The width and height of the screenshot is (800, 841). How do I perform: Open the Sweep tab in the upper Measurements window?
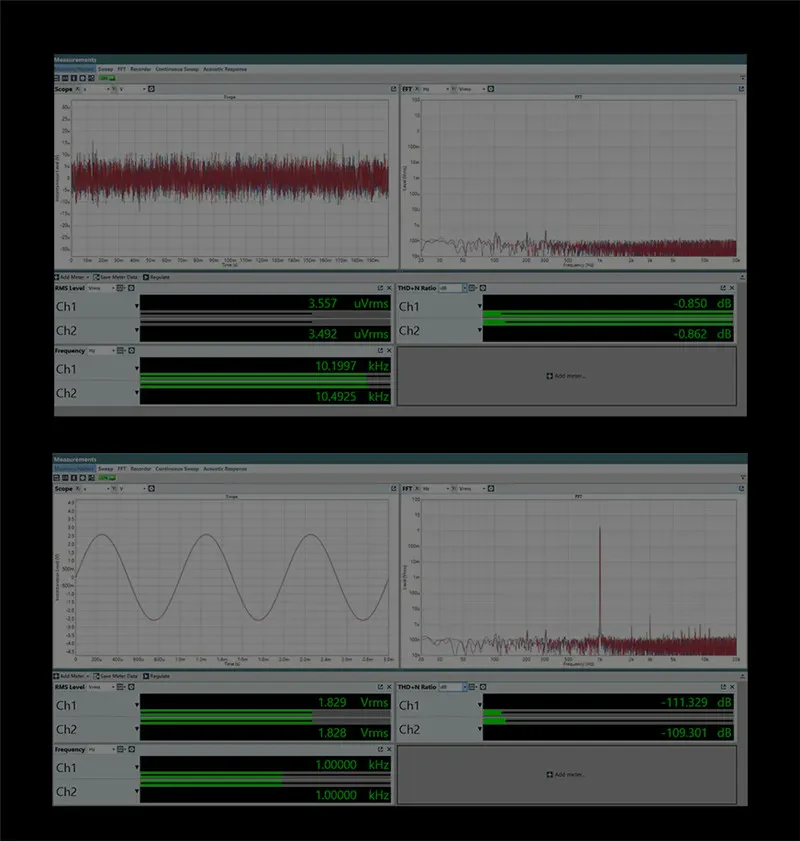click(106, 69)
